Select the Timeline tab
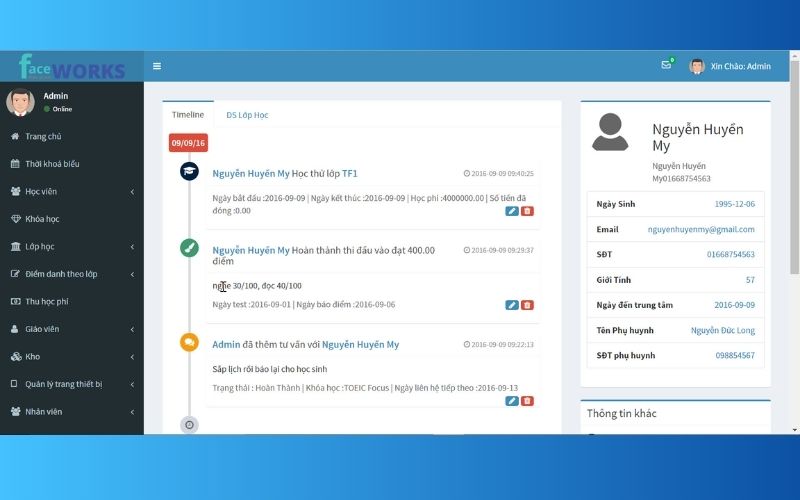800x500 pixels. click(x=188, y=115)
